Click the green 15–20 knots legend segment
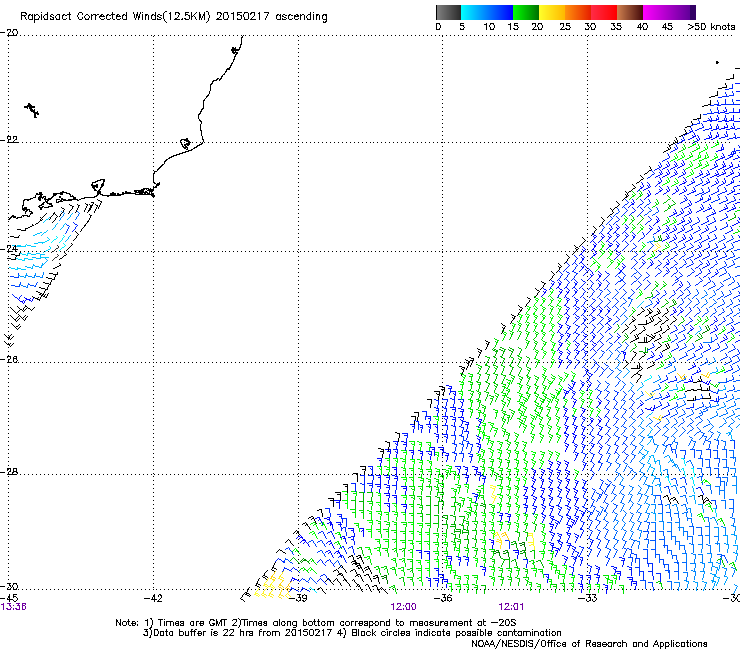Image resolution: width=740 pixels, height=650 pixels. tap(526, 12)
